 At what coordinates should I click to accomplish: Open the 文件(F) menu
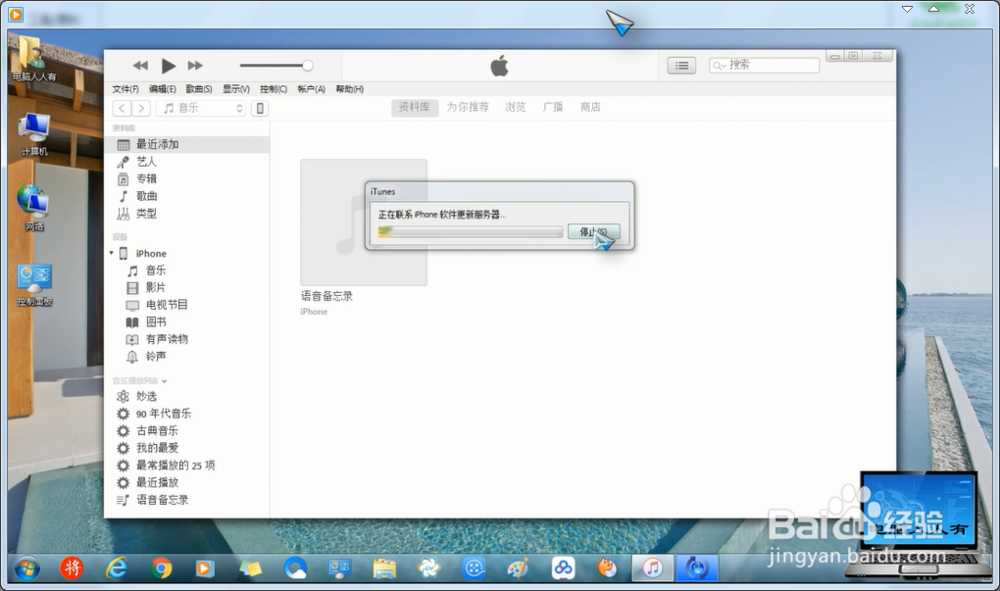(x=125, y=89)
